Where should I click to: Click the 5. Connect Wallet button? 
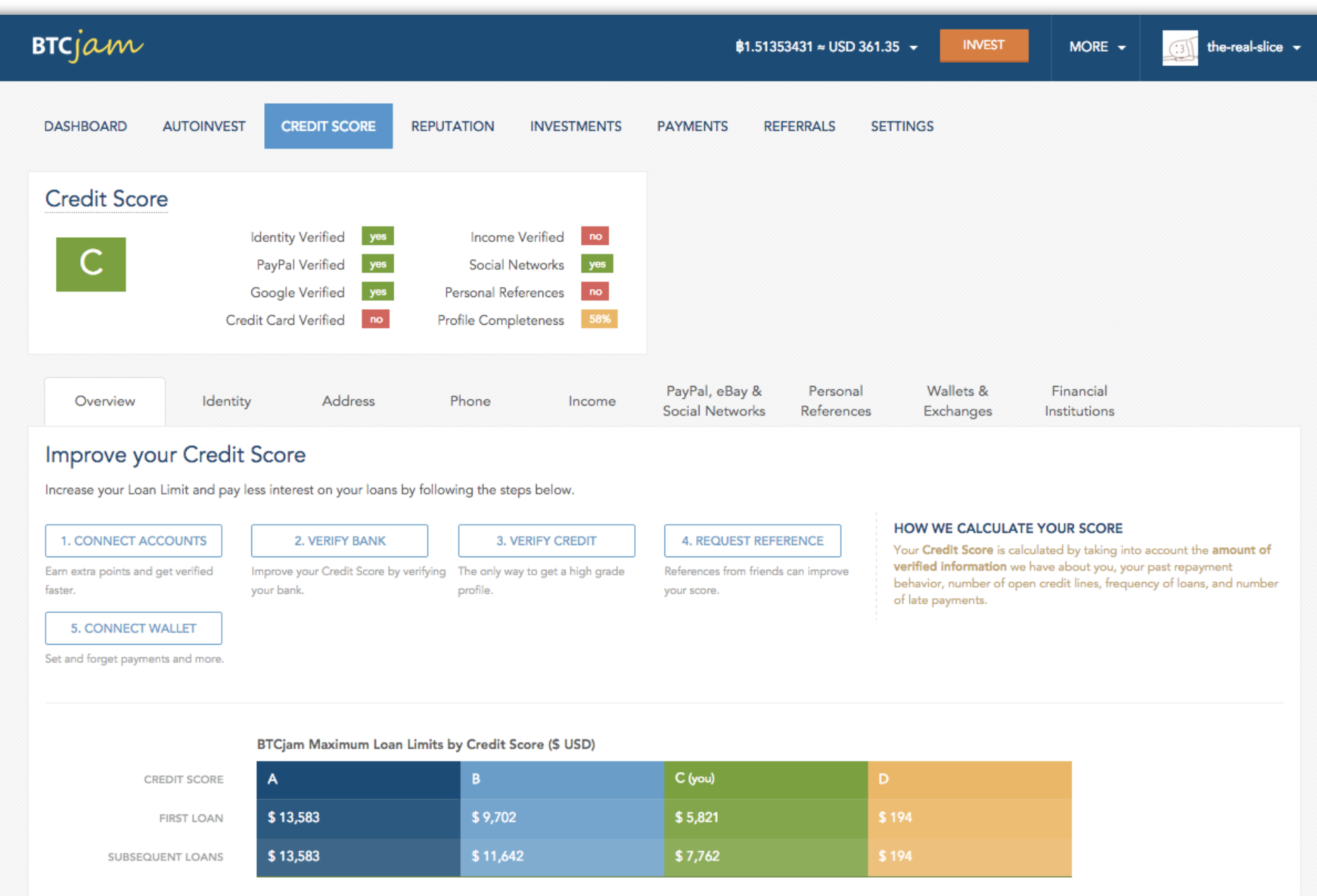[133, 628]
